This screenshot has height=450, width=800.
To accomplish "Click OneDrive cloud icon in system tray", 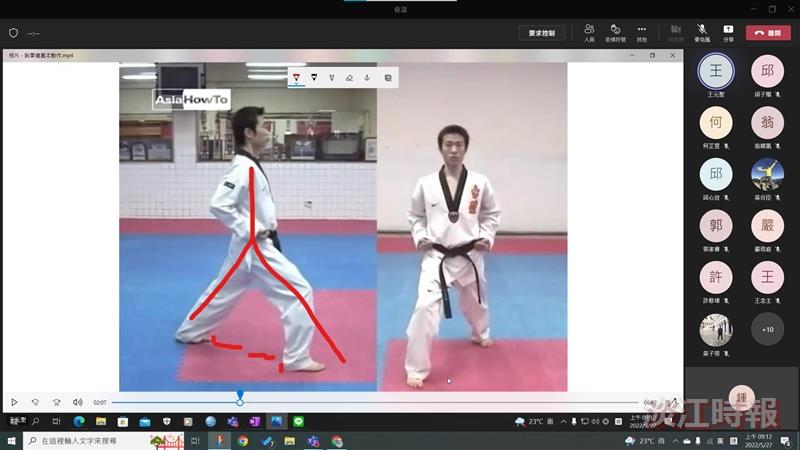I will [x=687, y=441].
